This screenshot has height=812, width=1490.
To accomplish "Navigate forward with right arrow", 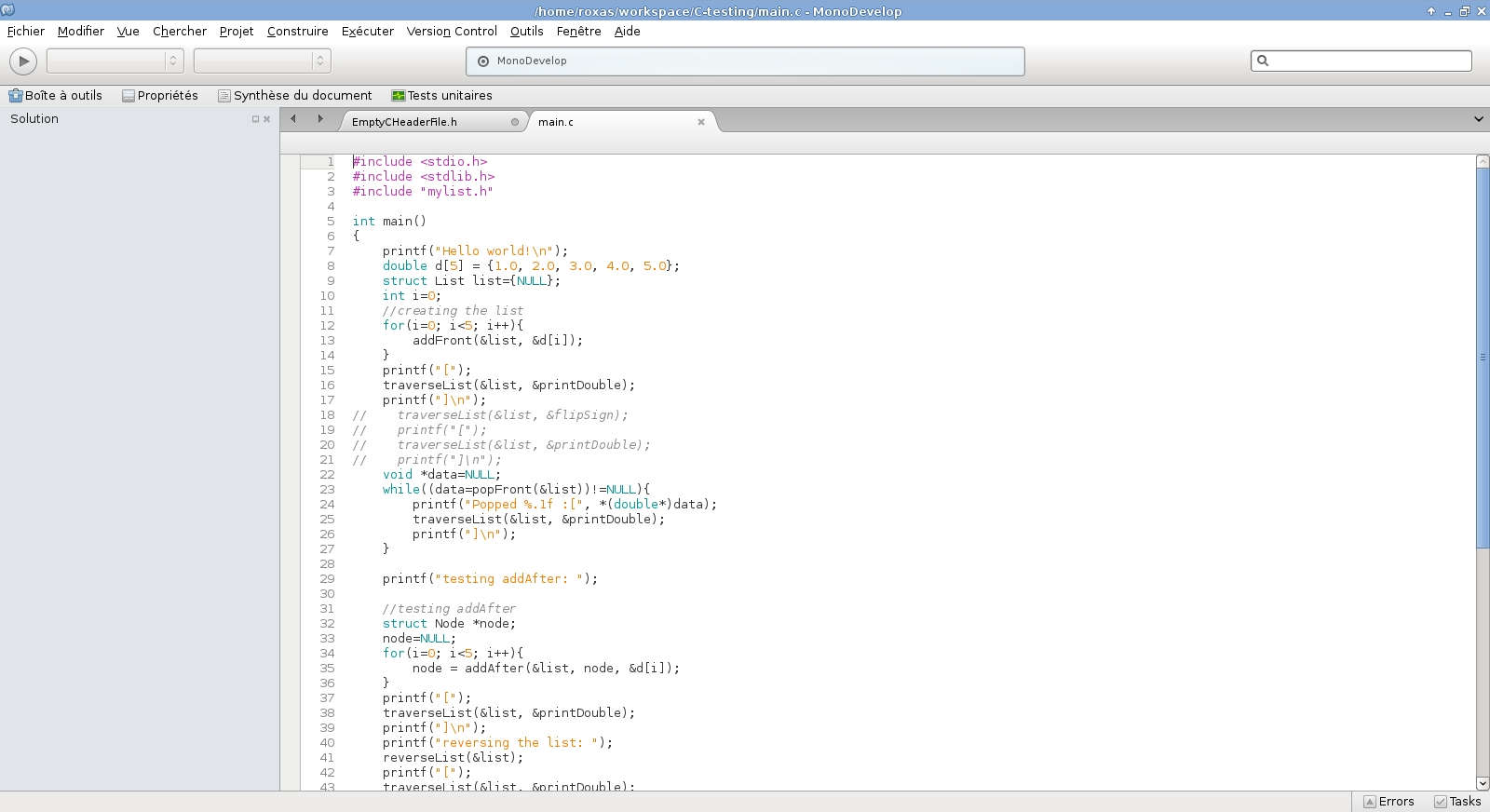I will (320, 119).
